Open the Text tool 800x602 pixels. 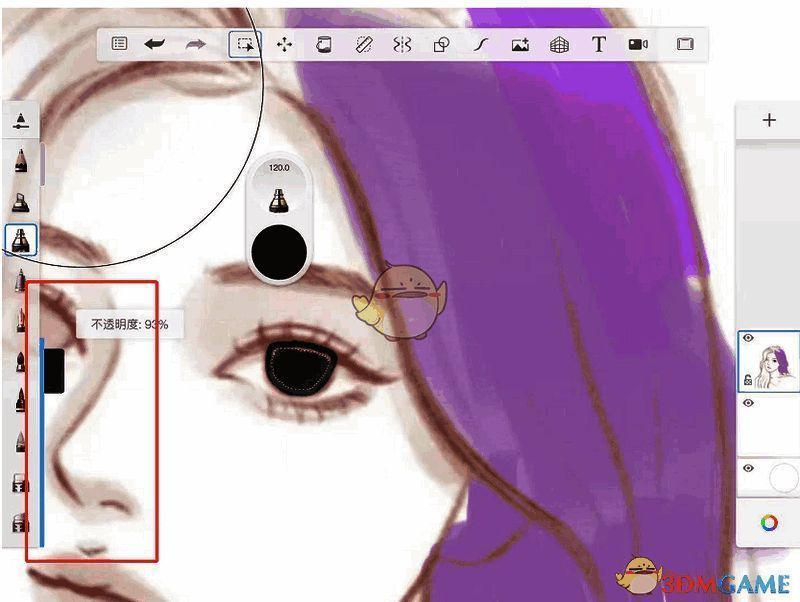[x=599, y=45]
